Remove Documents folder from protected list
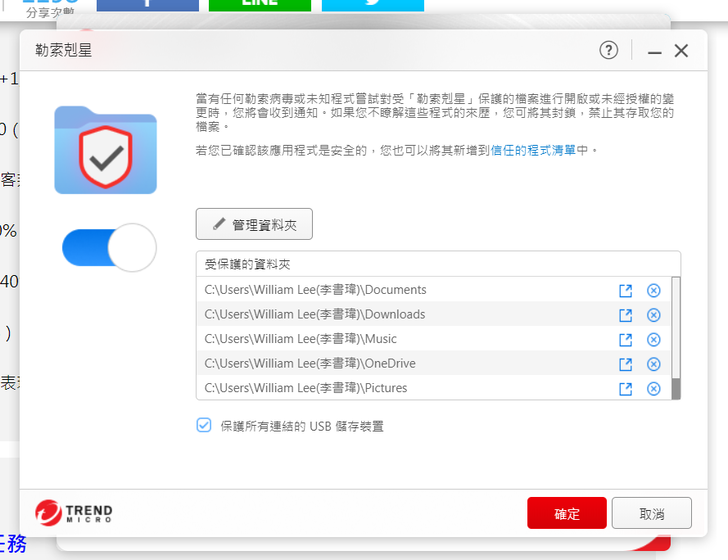 click(x=653, y=291)
